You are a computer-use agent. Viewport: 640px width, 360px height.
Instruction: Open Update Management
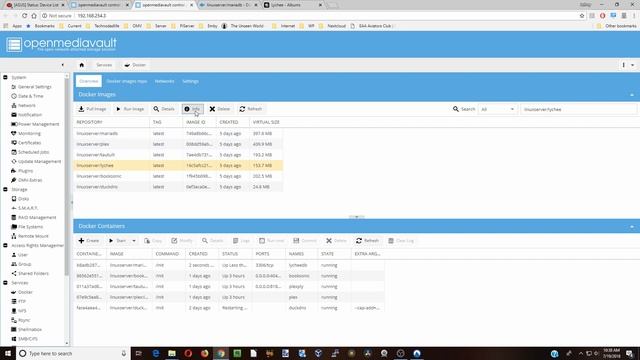39,162
